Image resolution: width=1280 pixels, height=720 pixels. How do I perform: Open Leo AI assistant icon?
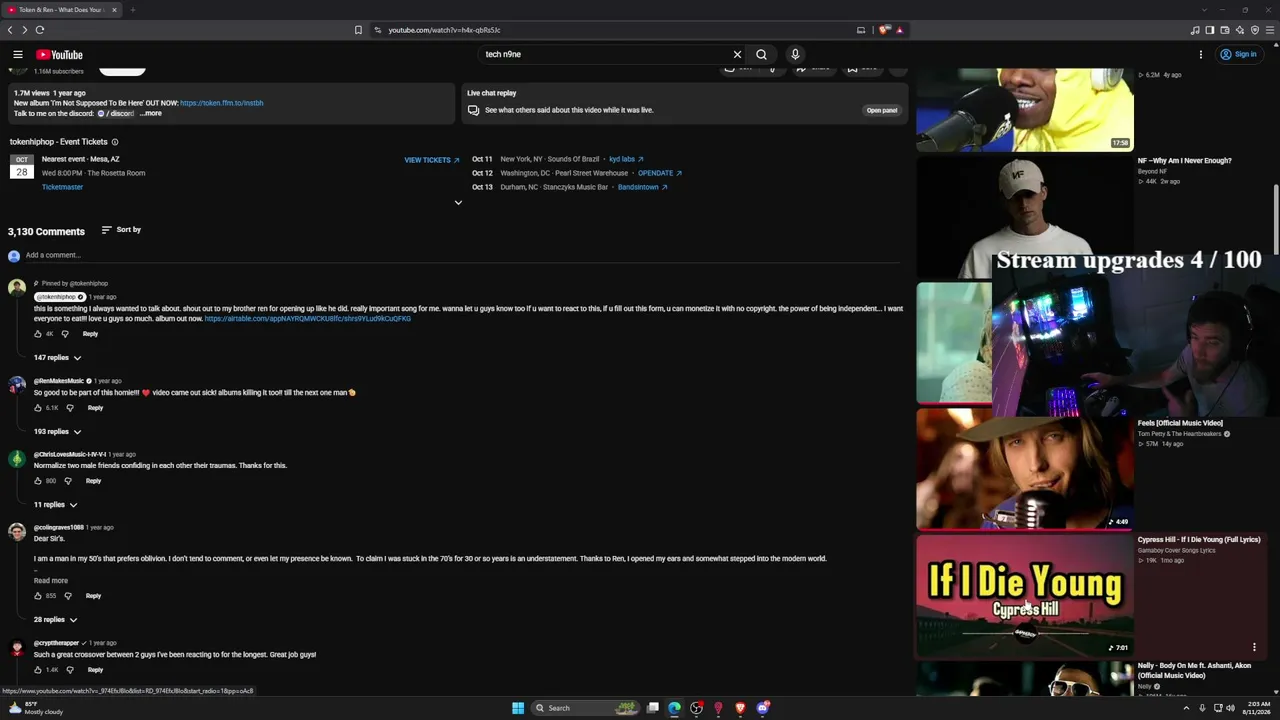pos(1240,30)
